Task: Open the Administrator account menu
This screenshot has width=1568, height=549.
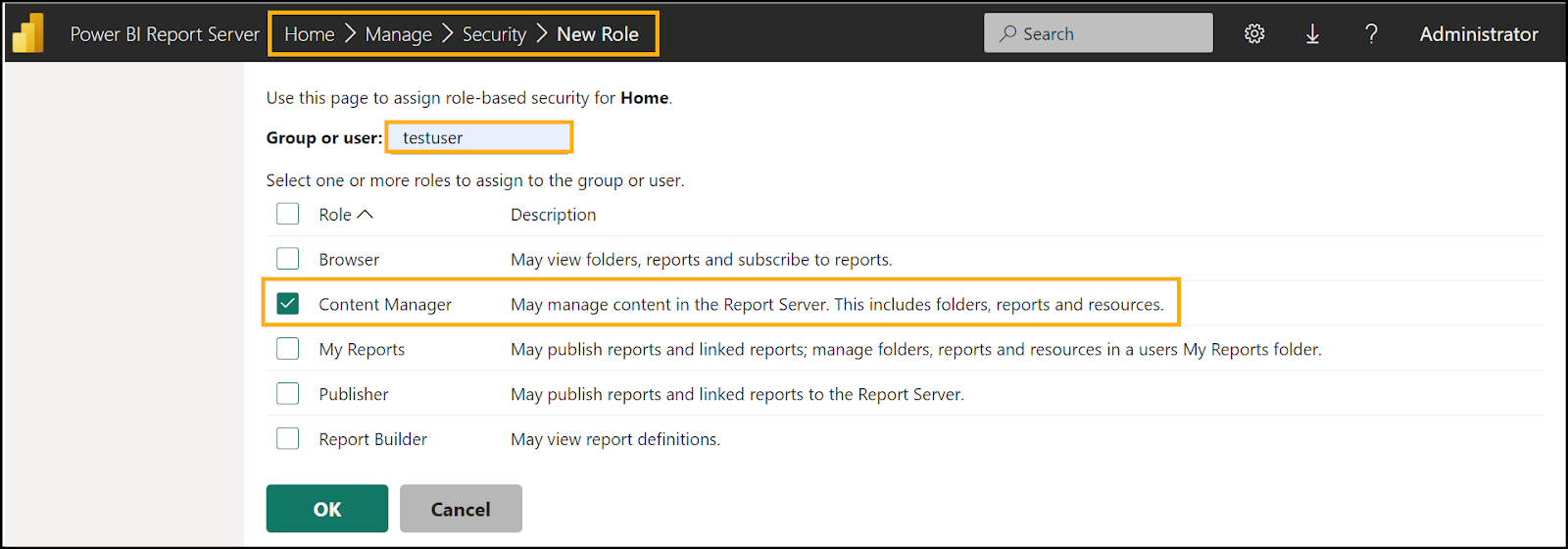Action: [1478, 34]
